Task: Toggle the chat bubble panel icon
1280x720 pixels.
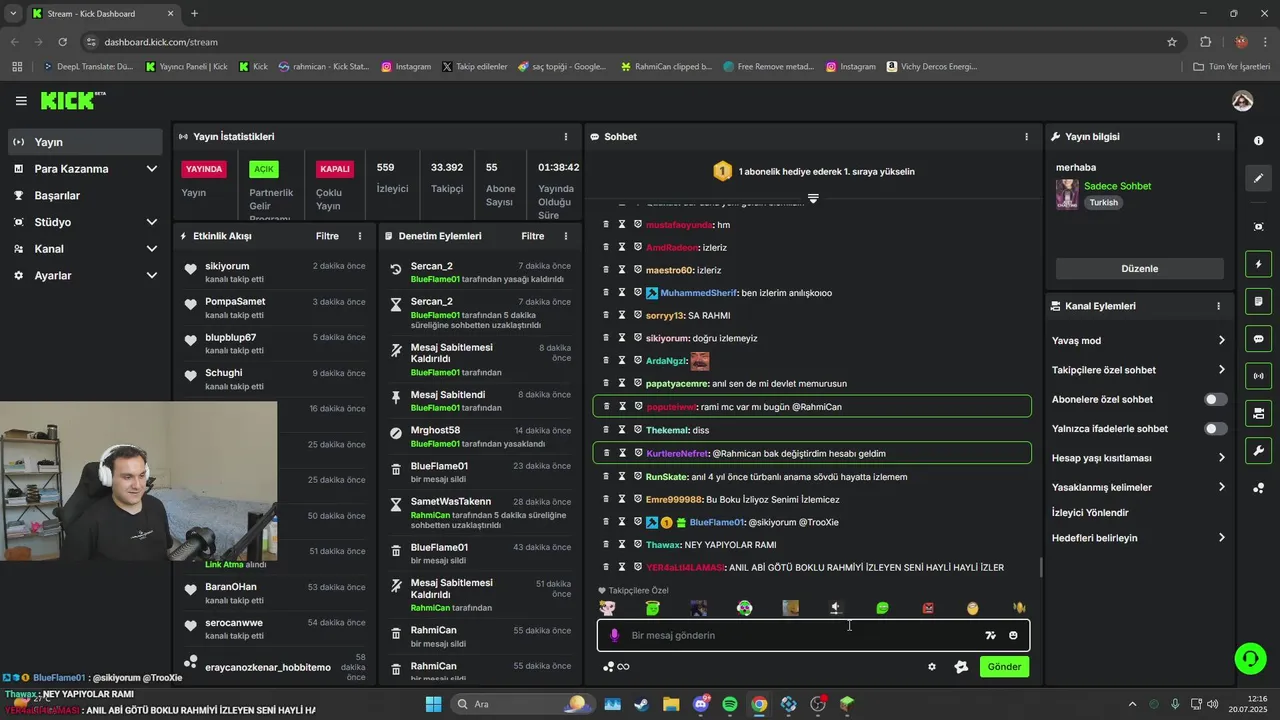Action: (x=1259, y=339)
